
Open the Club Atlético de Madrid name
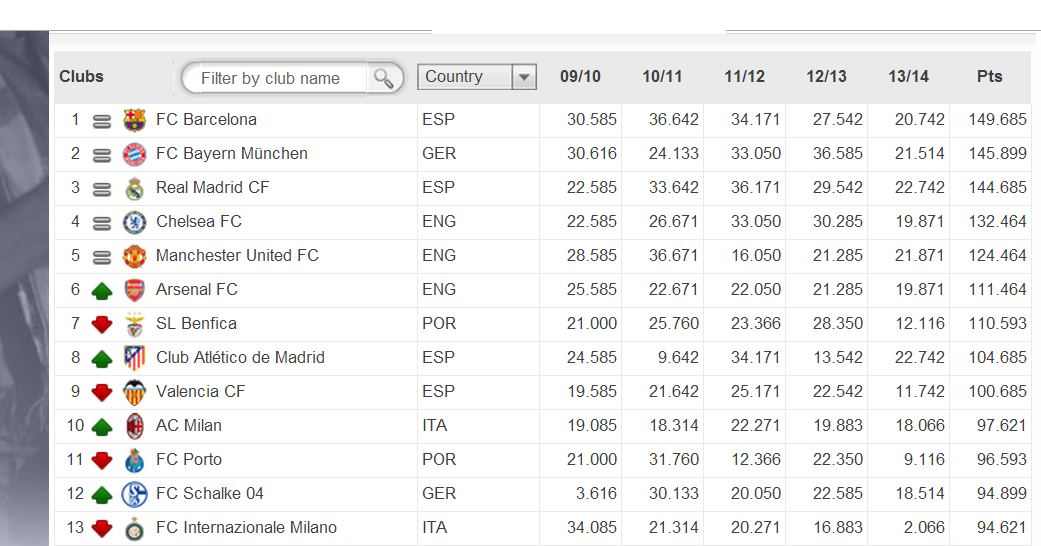pyautogui.click(x=240, y=357)
